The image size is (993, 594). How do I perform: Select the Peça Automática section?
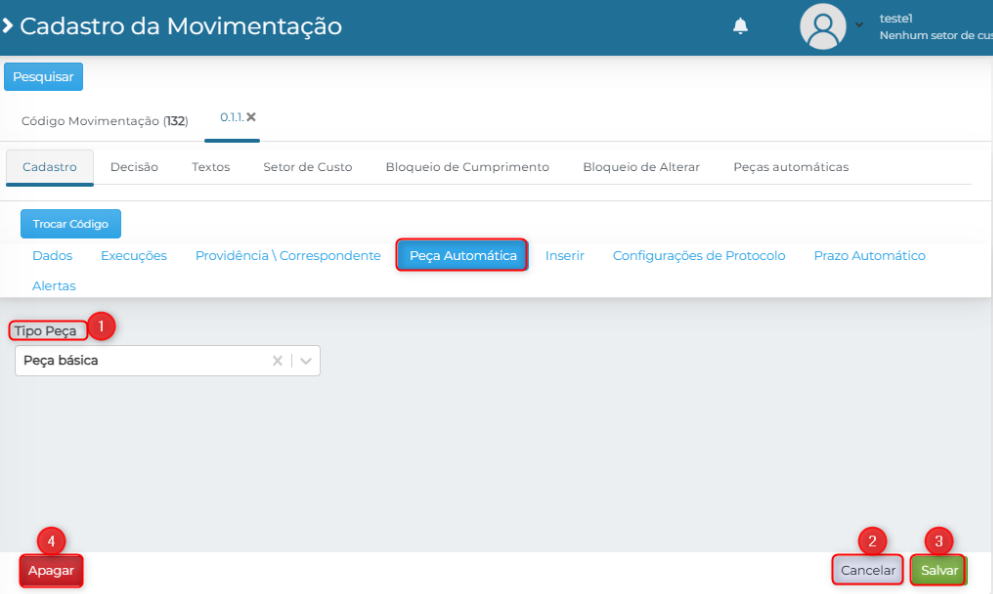point(462,255)
